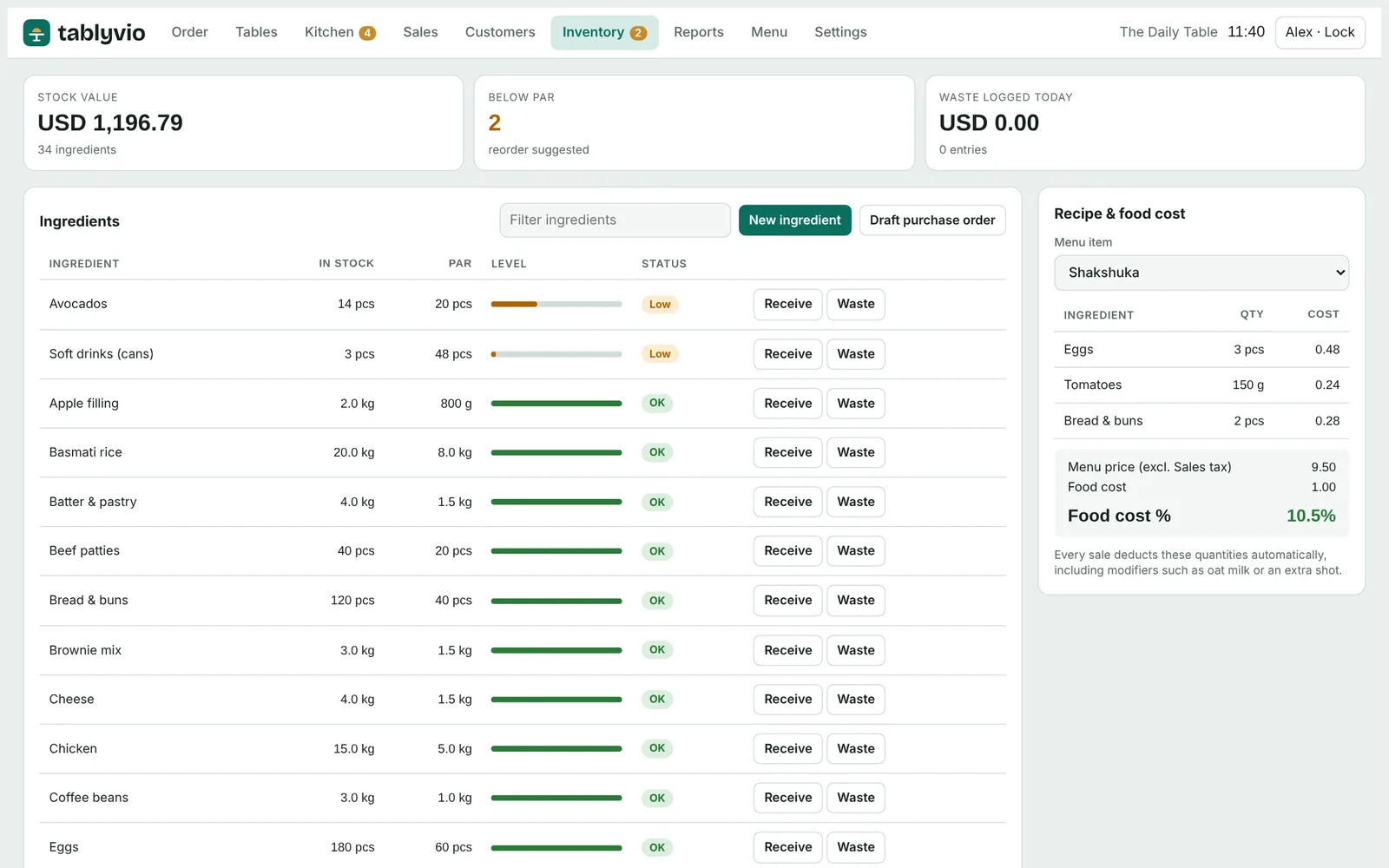Open the Kitchen tab
1389x868 pixels.
pyautogui.click(x=339, y=32)
